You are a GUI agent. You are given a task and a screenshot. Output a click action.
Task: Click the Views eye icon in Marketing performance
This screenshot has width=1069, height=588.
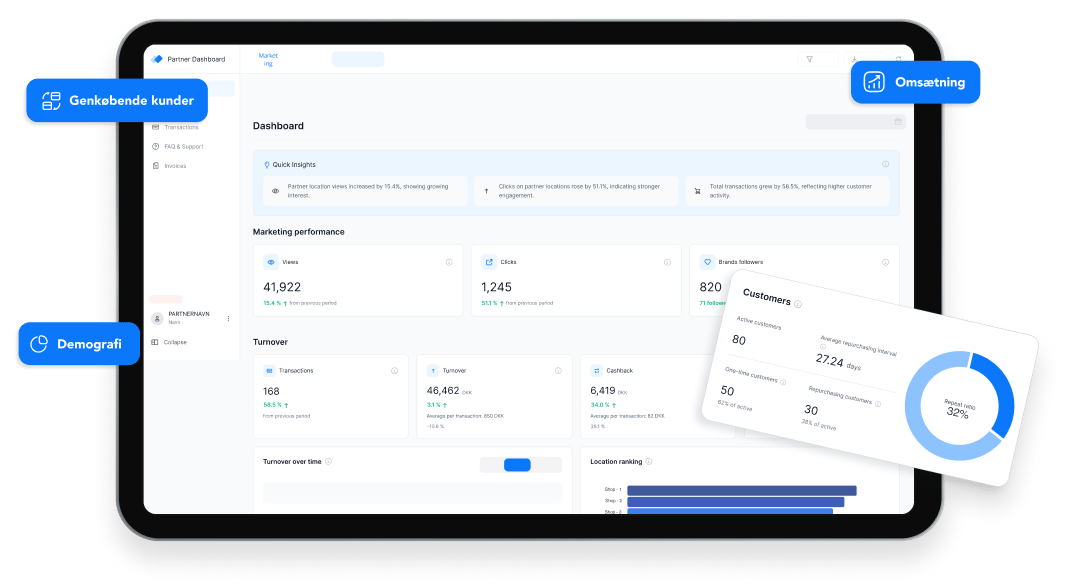pos(271,262)
